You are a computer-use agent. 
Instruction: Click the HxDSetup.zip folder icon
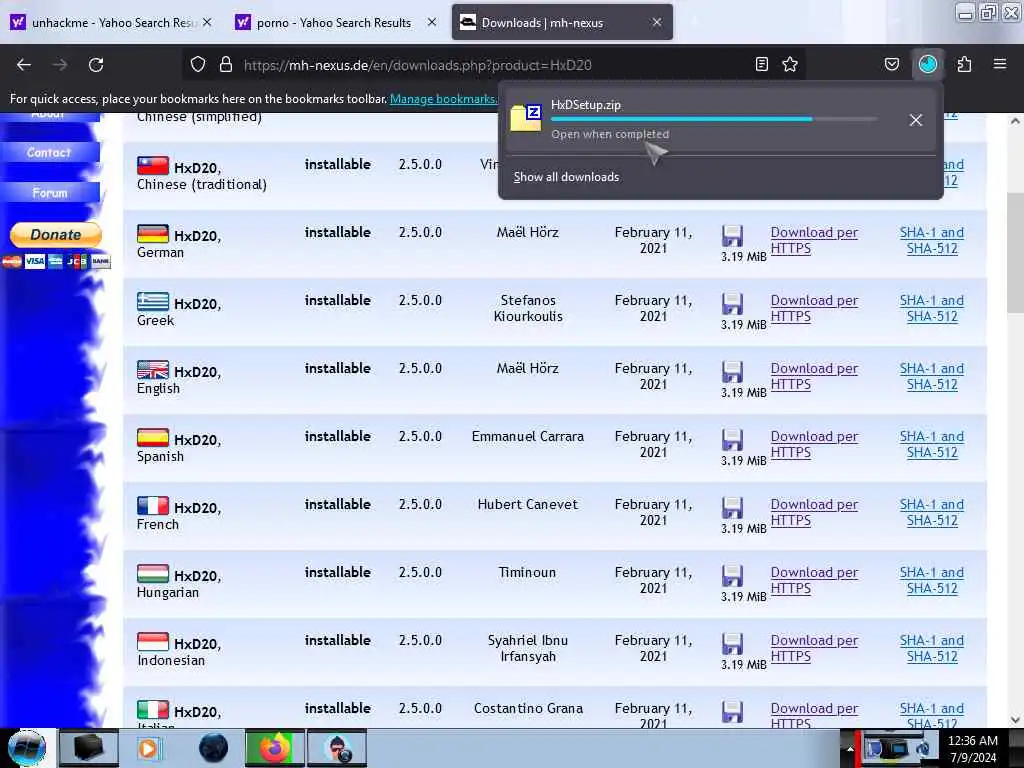tap(526, 118)
